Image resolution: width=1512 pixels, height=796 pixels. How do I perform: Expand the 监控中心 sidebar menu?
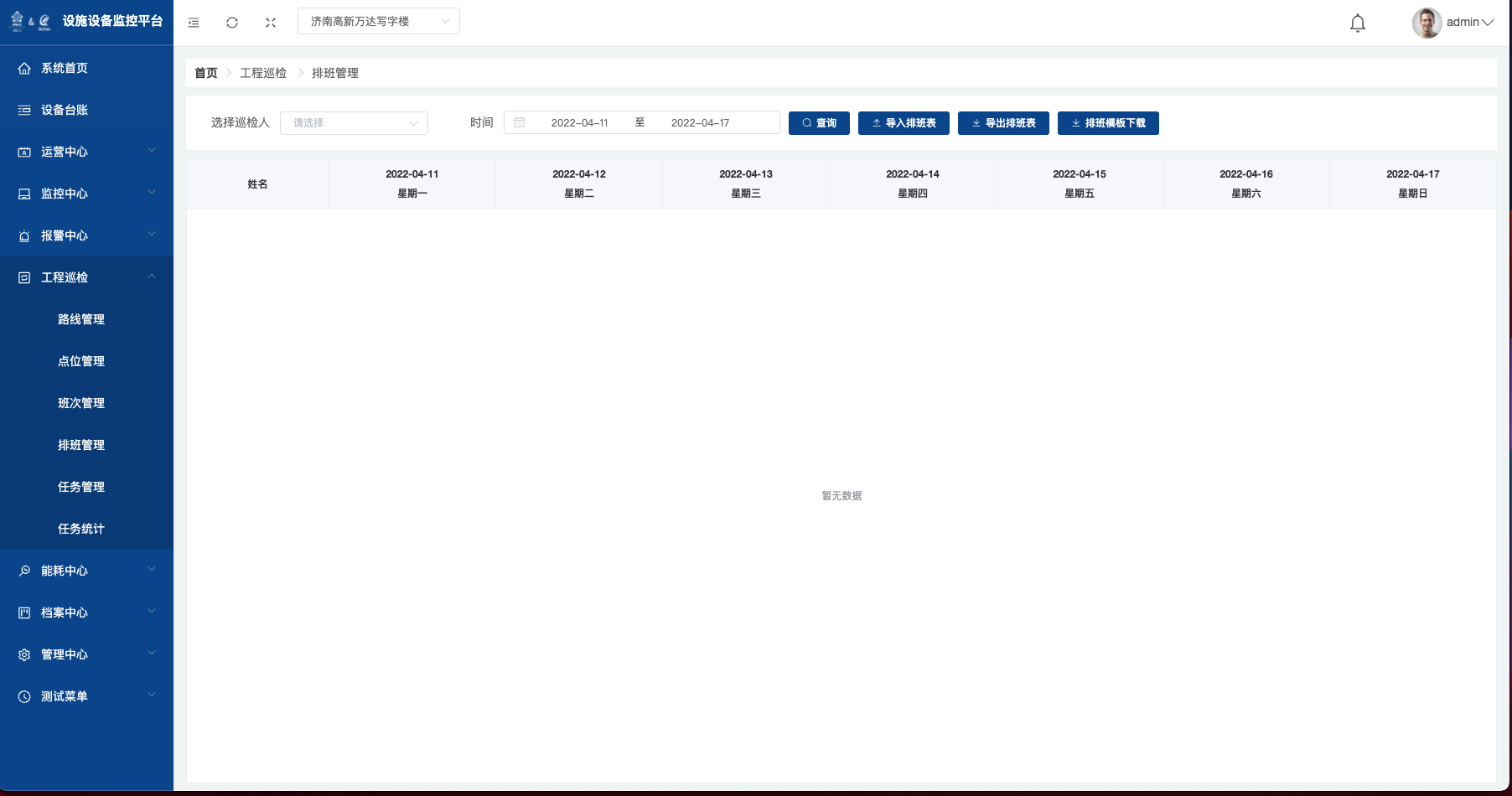(86, 194)
